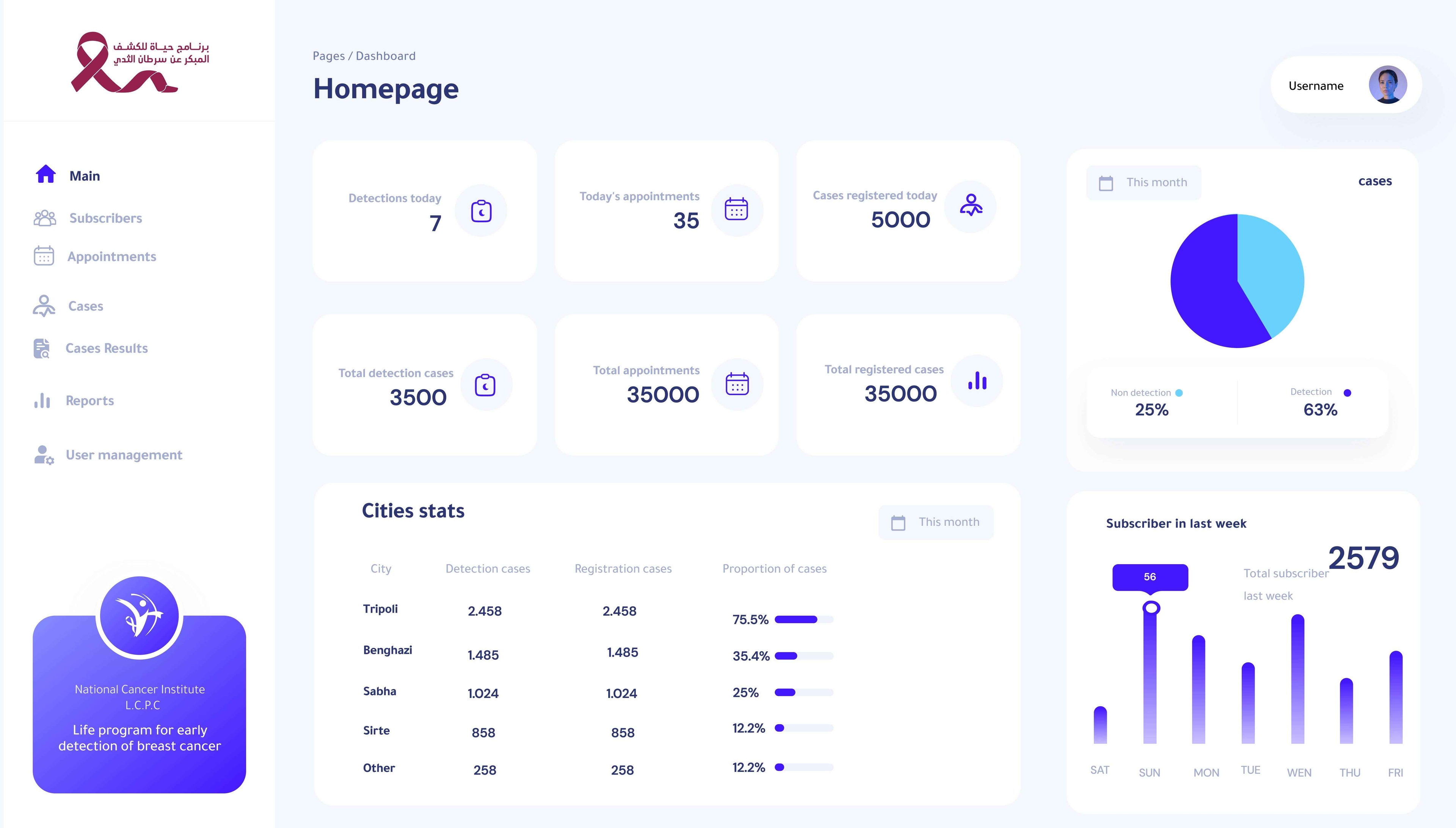Open the This month filter in Cities stats
This screenshot has height=828, width=1456.
(x=936, y=522)
